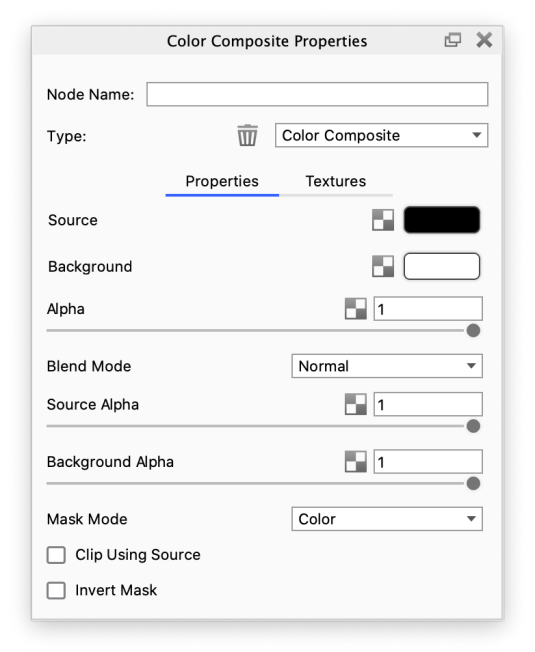Open the white Background color swatch
Viewport: 535px width, 652px height.
pos(442,266)
